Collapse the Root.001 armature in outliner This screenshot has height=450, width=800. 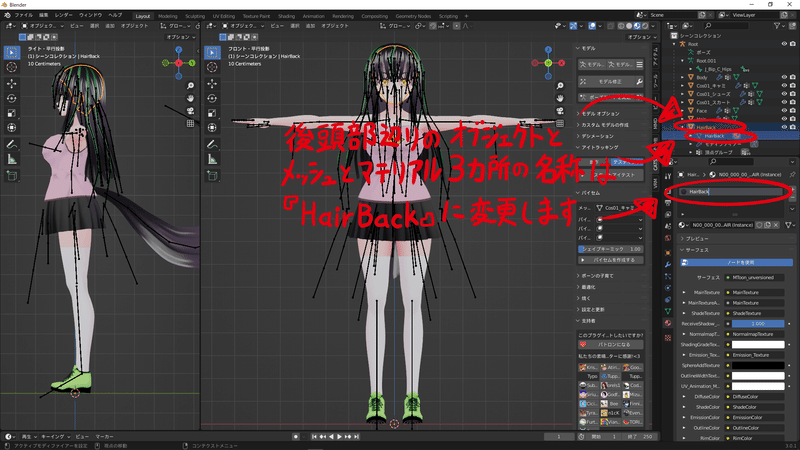683,61
